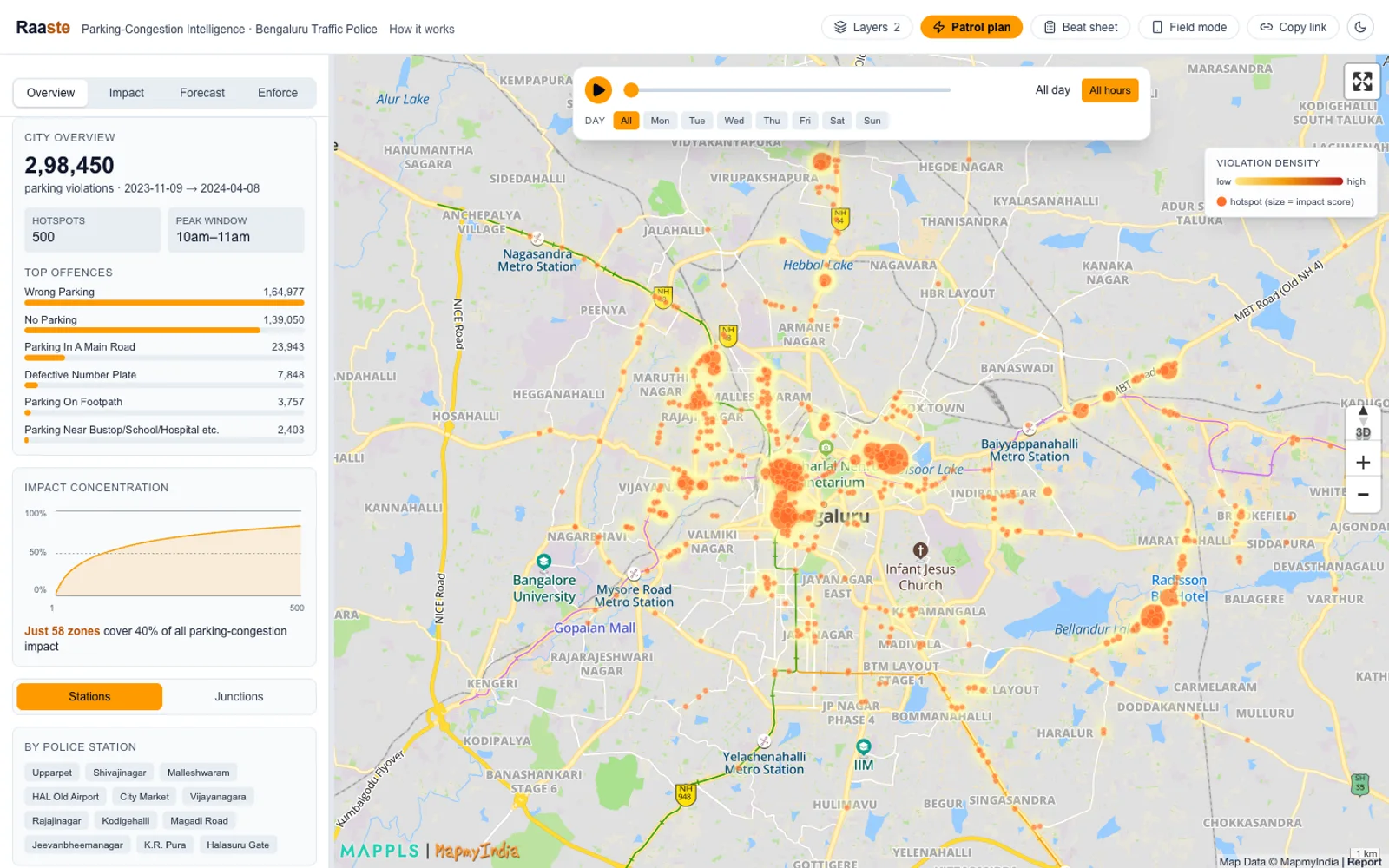Open the Layers panel
The image size is (1389, 868).
click(867, 27)
